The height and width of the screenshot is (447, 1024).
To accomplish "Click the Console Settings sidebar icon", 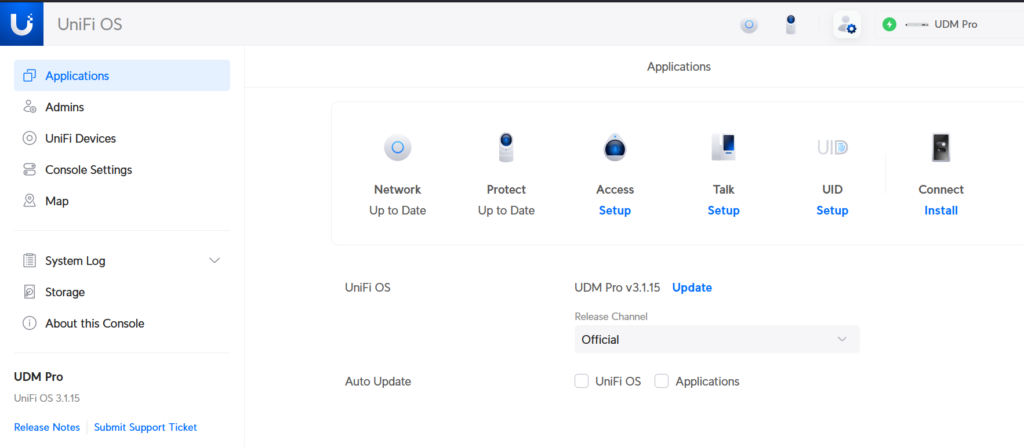I will pos(29,170).
